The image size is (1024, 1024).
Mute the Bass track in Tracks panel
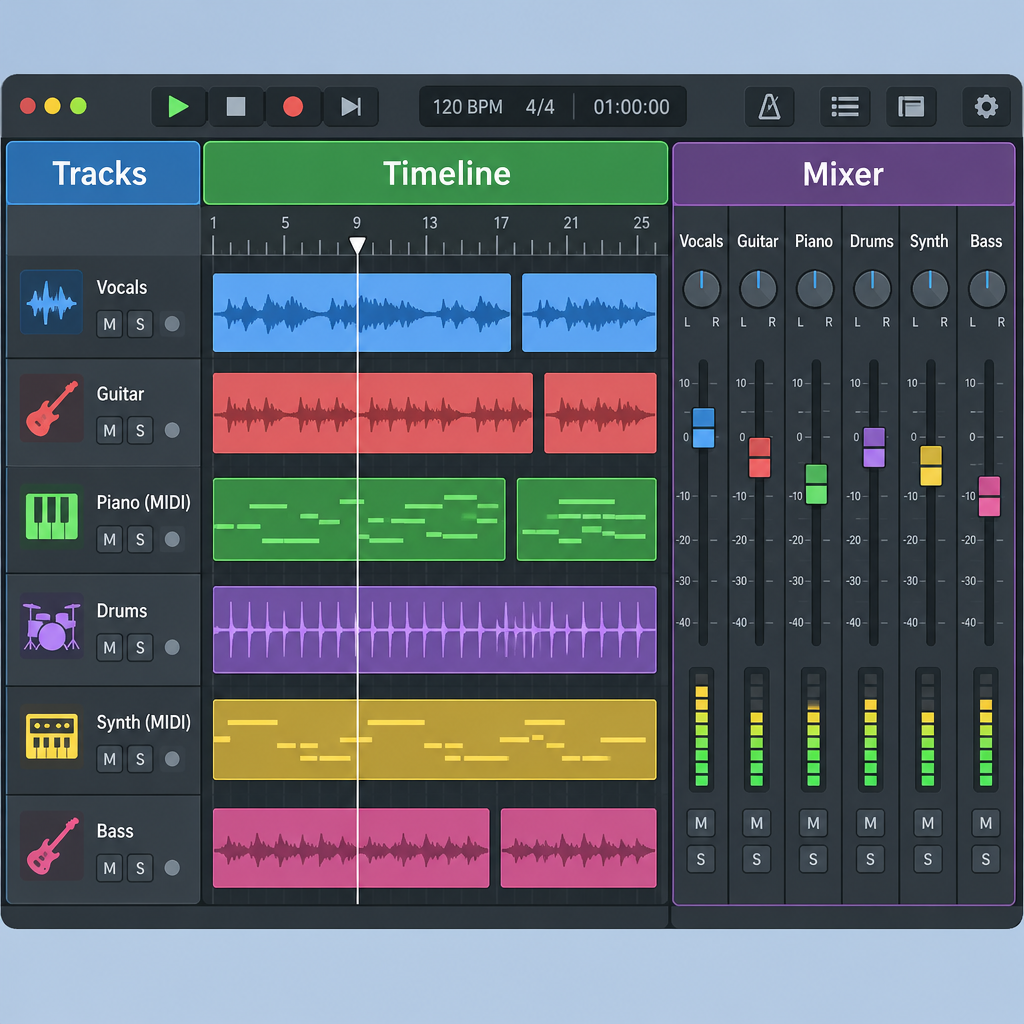click(110, 868)
